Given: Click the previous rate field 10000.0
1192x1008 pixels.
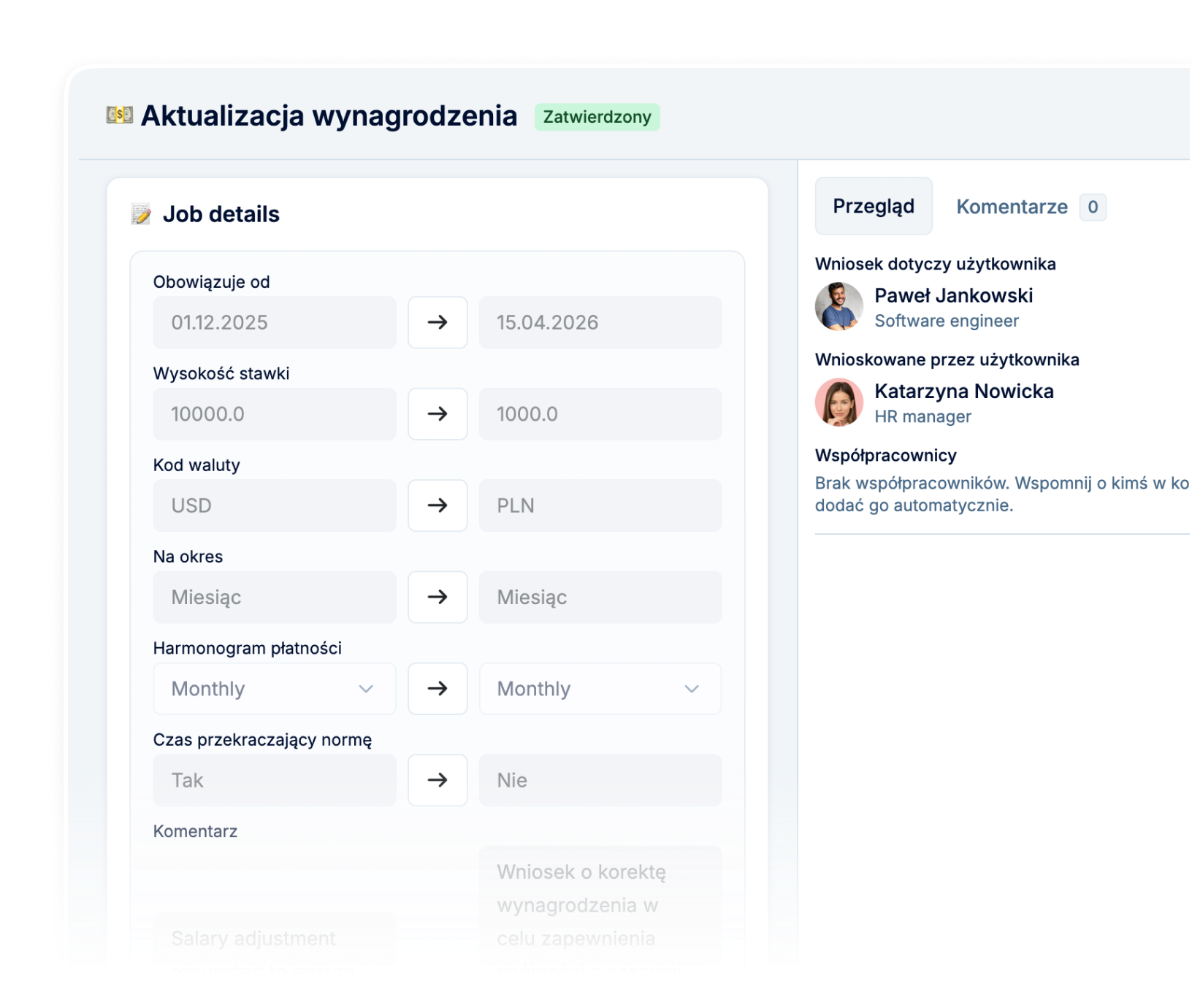Looking at the screenshot, I should 274,414.
